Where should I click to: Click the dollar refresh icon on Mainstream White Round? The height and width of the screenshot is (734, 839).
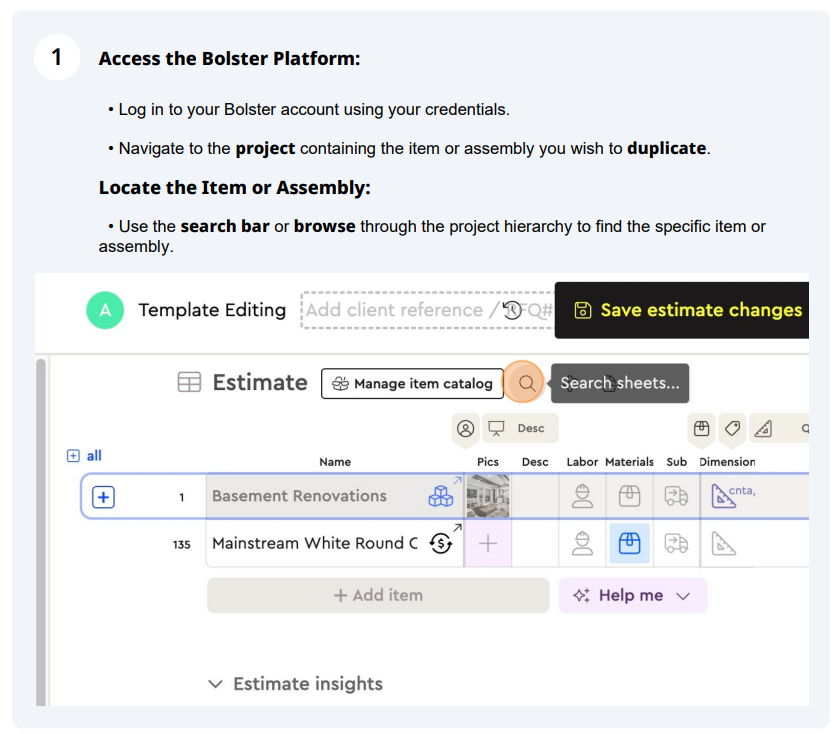point(441,544)
